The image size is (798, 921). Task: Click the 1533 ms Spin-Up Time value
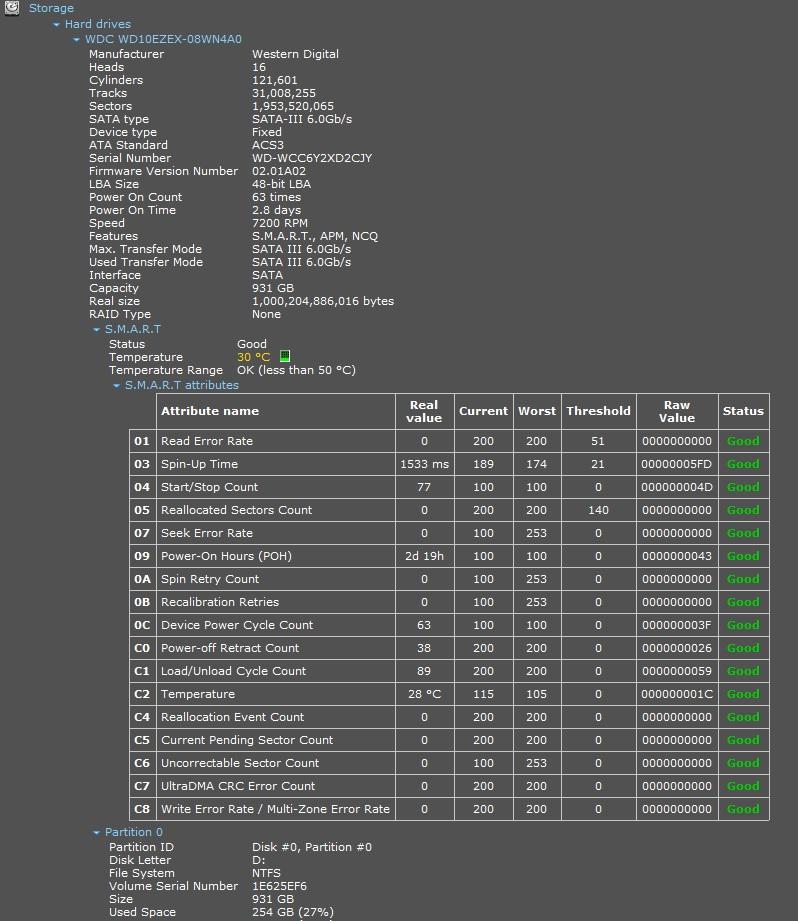[x=424, y=464]
